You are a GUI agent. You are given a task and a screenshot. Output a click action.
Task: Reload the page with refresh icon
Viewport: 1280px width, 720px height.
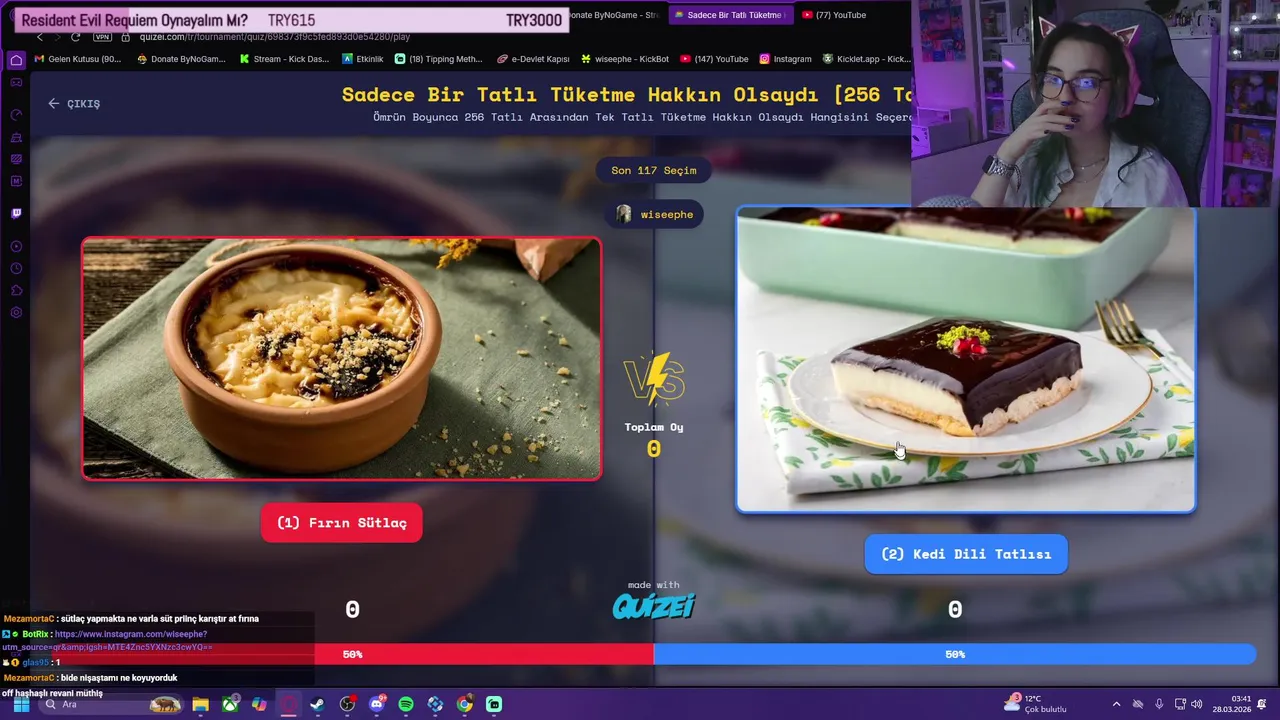(75, 37)
